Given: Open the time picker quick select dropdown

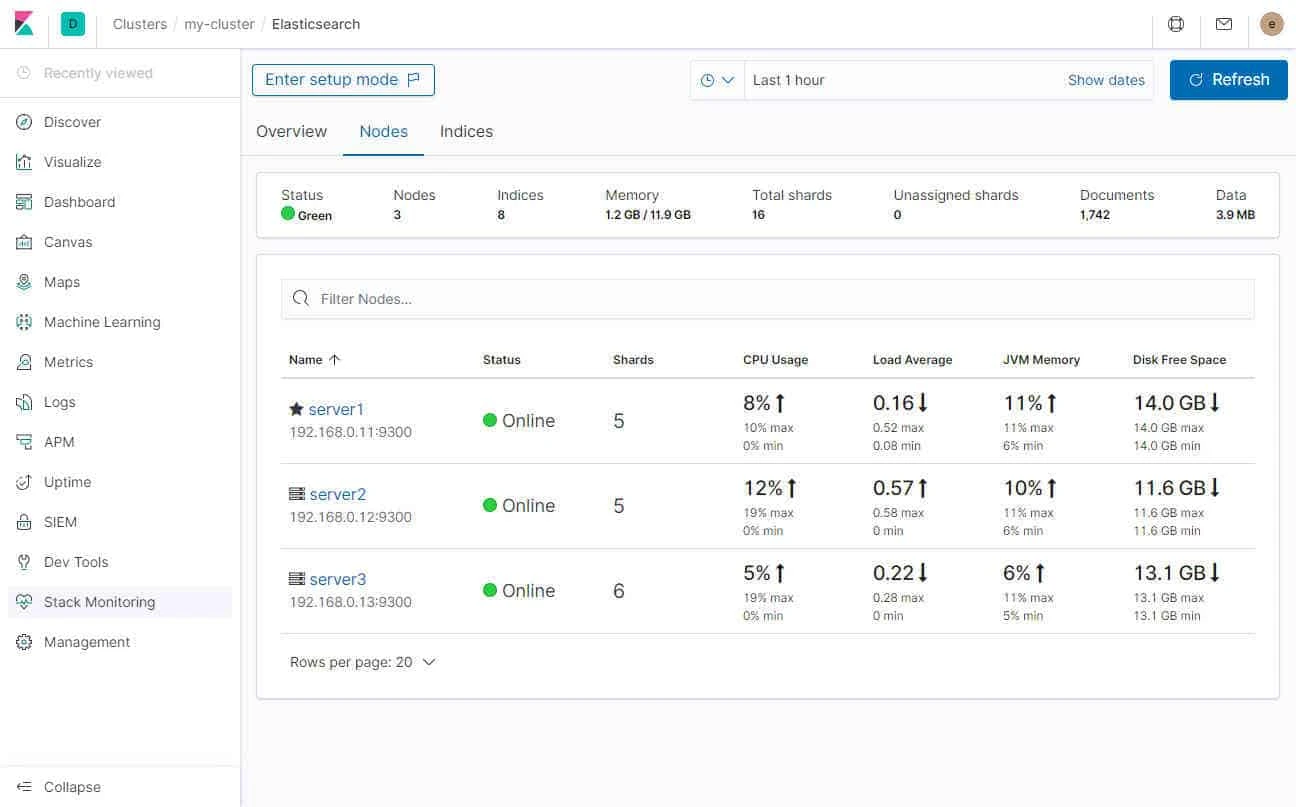Looking at the screenshot, I should tap(717, 79).
